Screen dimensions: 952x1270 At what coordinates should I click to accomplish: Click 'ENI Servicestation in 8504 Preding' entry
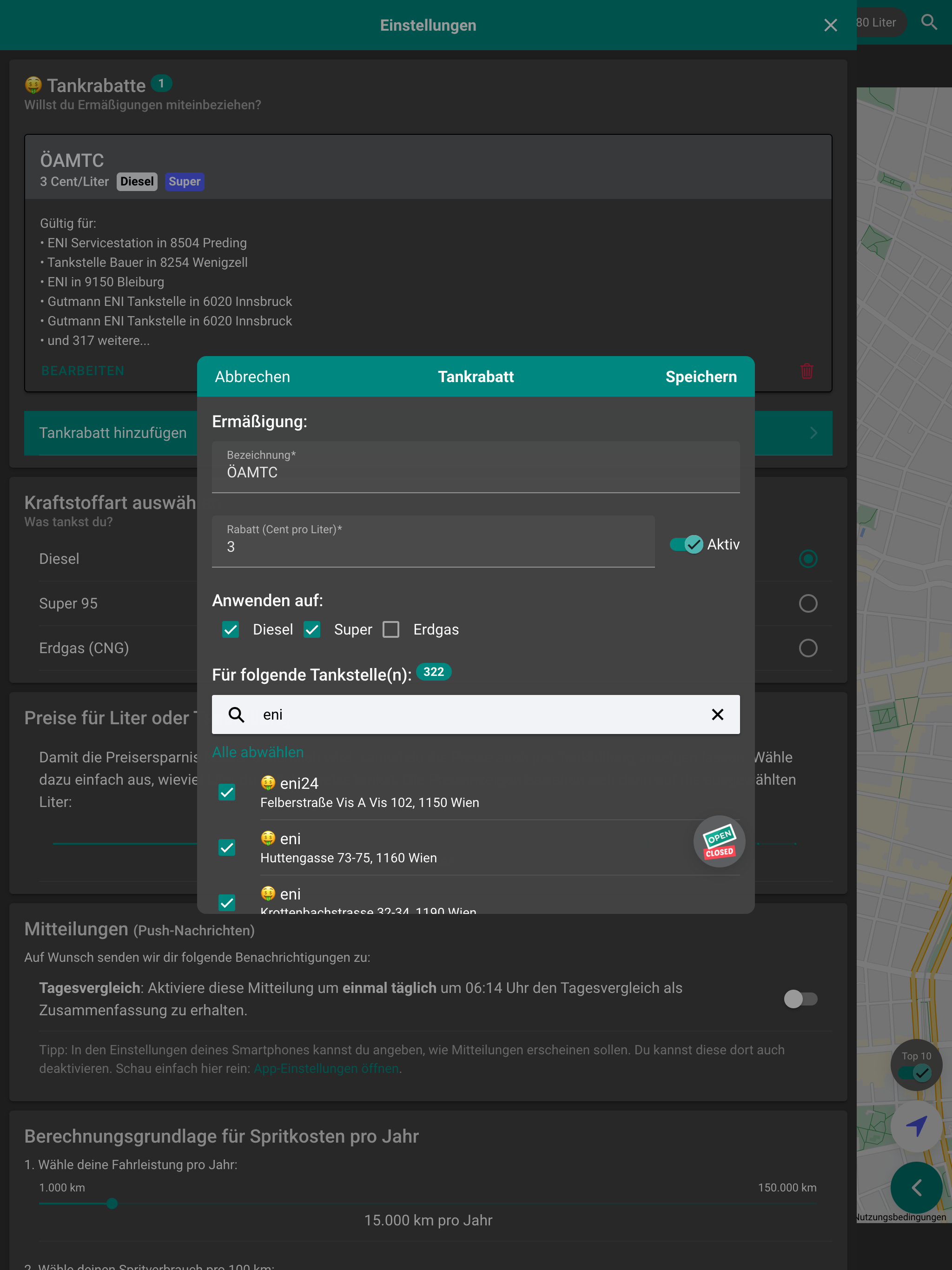point(147,243)
